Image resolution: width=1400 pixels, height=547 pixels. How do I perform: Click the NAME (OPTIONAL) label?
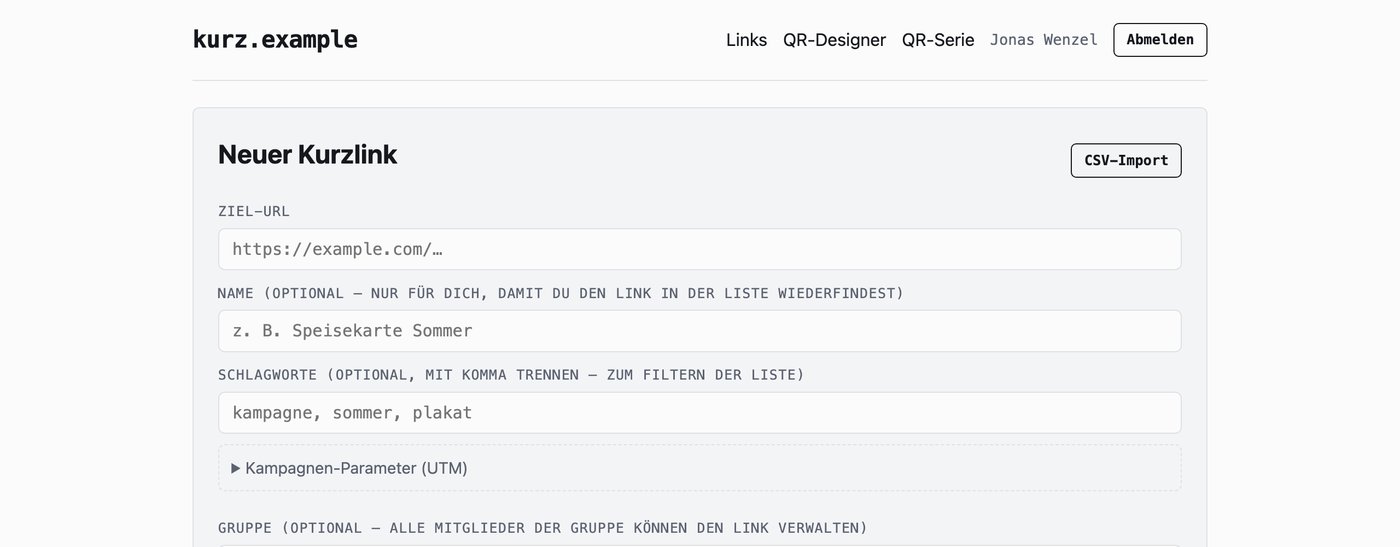pyautogui.click(x=561, y=294)
